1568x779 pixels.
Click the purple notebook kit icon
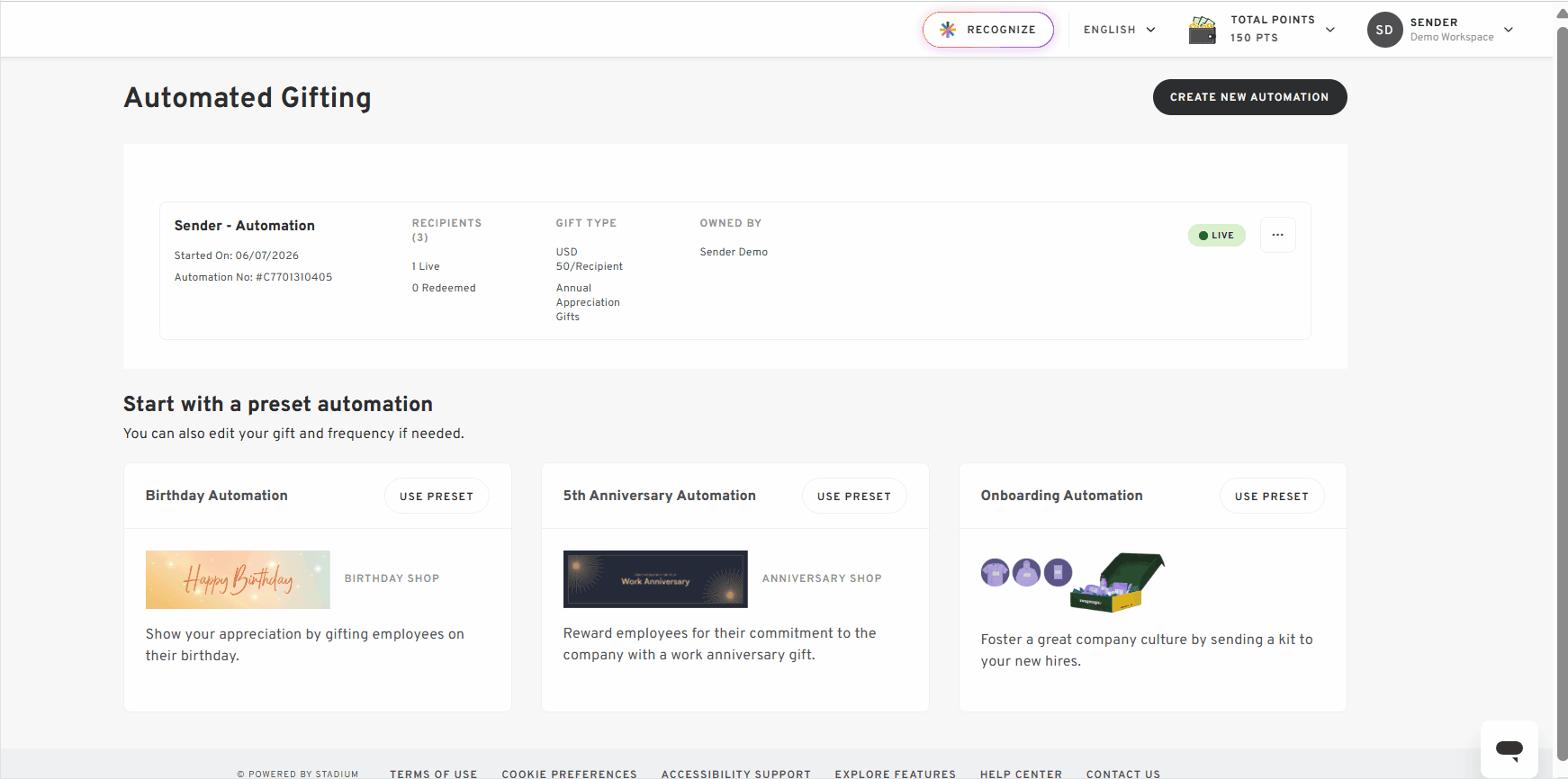(x=1058, y=572)
